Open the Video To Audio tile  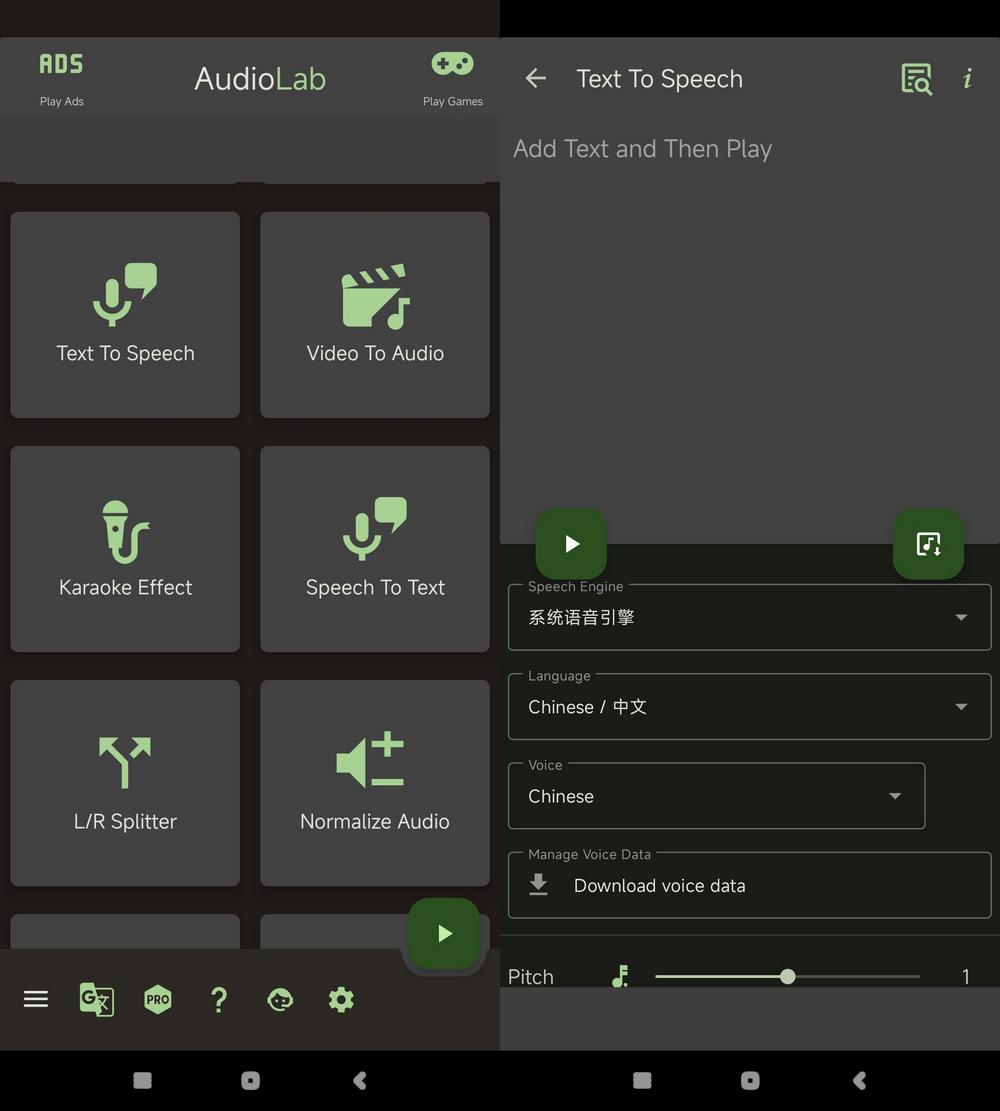(375, 315)
